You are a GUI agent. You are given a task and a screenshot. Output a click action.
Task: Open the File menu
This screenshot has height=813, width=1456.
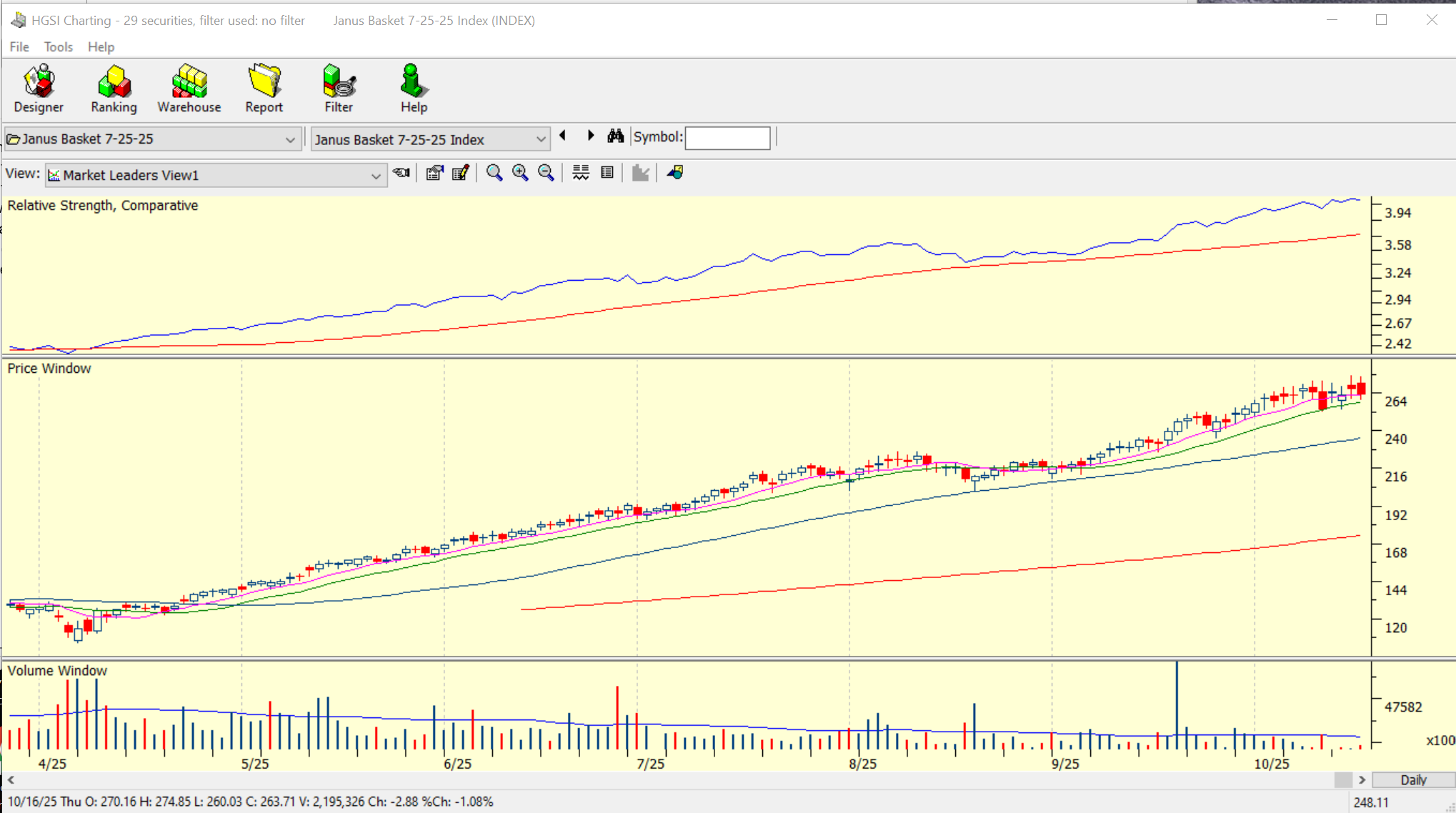tap(19, 47)
